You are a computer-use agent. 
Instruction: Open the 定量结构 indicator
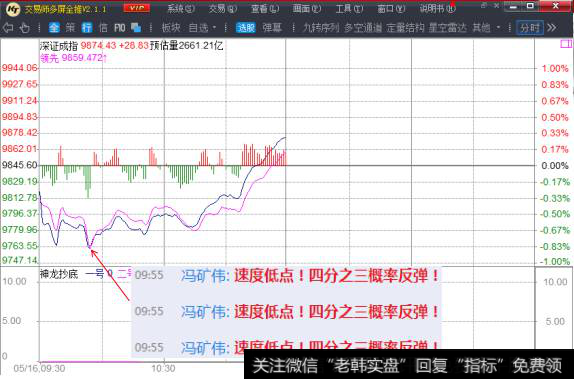coord(405,28)
